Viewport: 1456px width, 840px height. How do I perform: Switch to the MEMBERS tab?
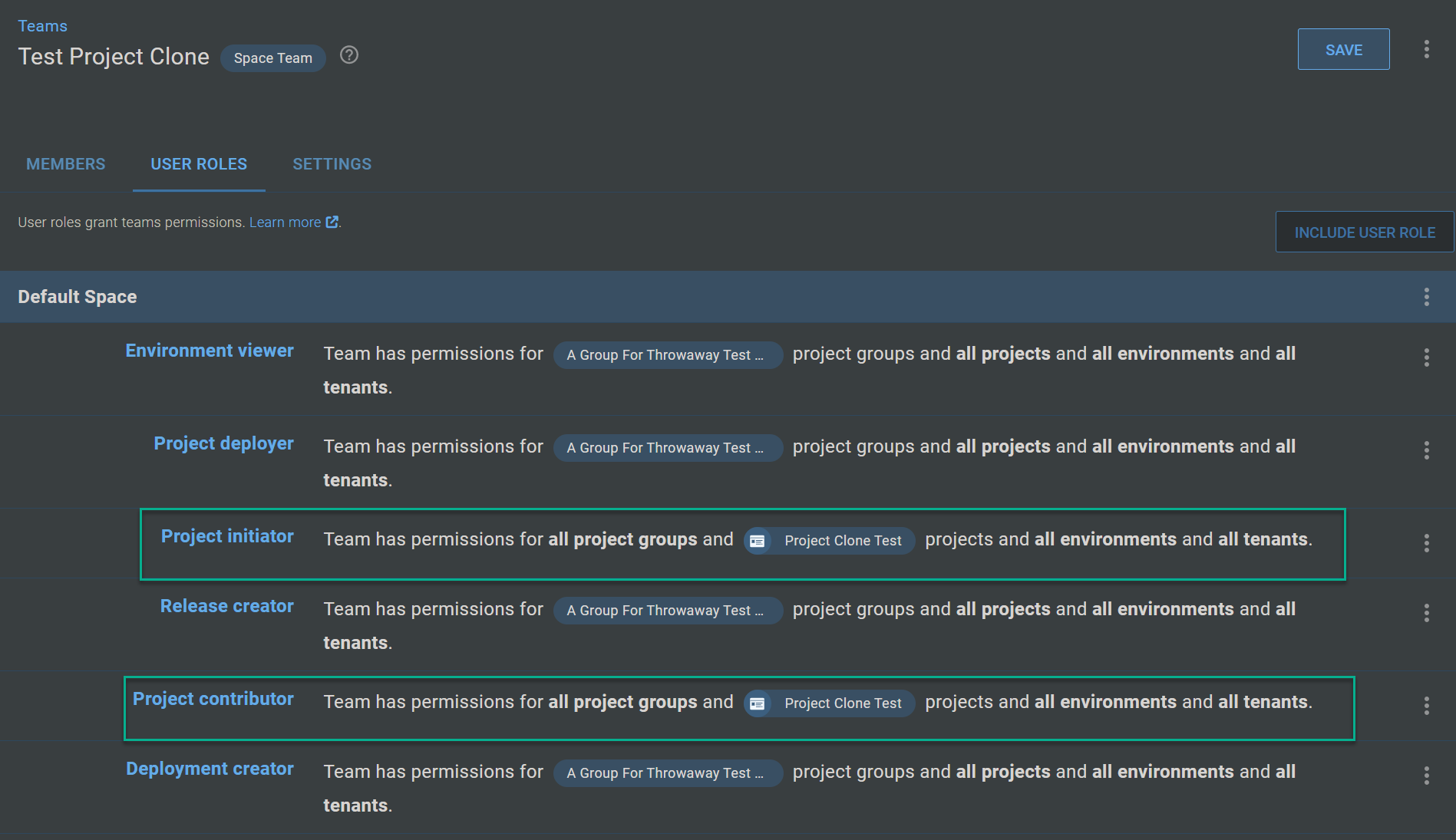tap(65, 163)
